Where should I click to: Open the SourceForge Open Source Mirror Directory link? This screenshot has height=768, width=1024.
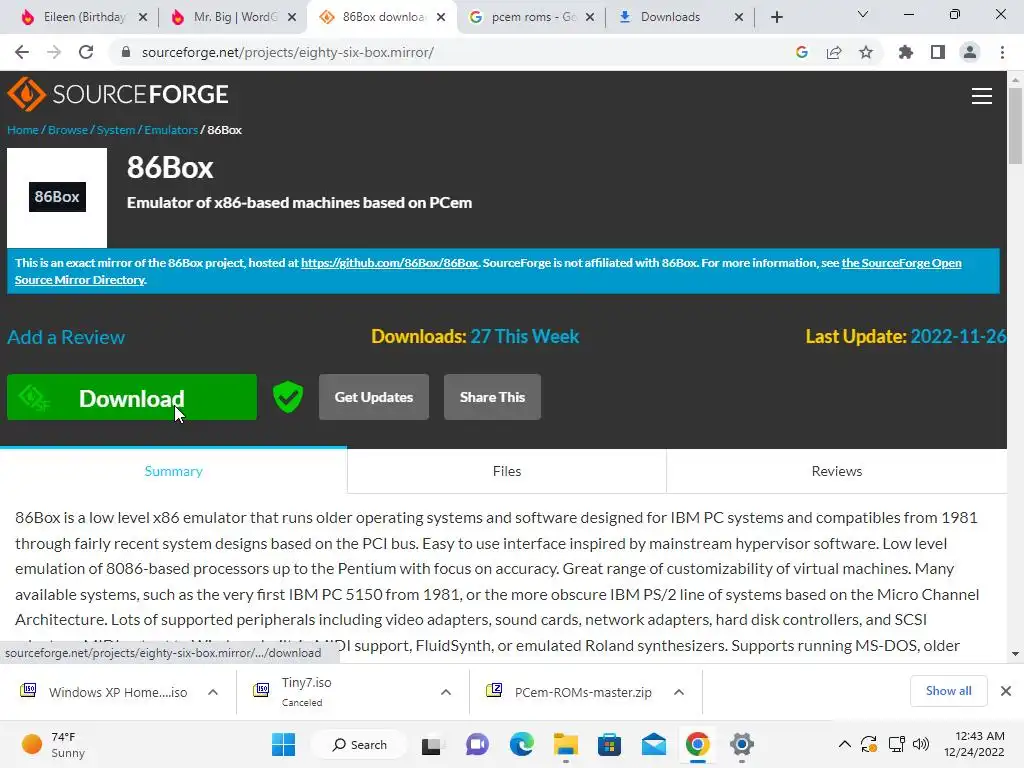901,263
